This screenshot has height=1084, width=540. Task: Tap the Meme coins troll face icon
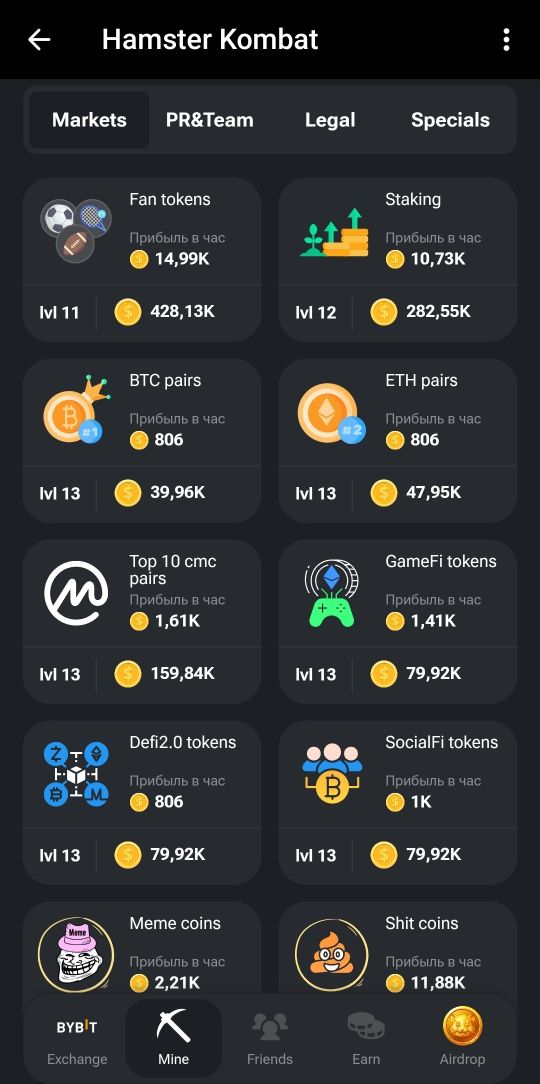click(x=76, y=955)
